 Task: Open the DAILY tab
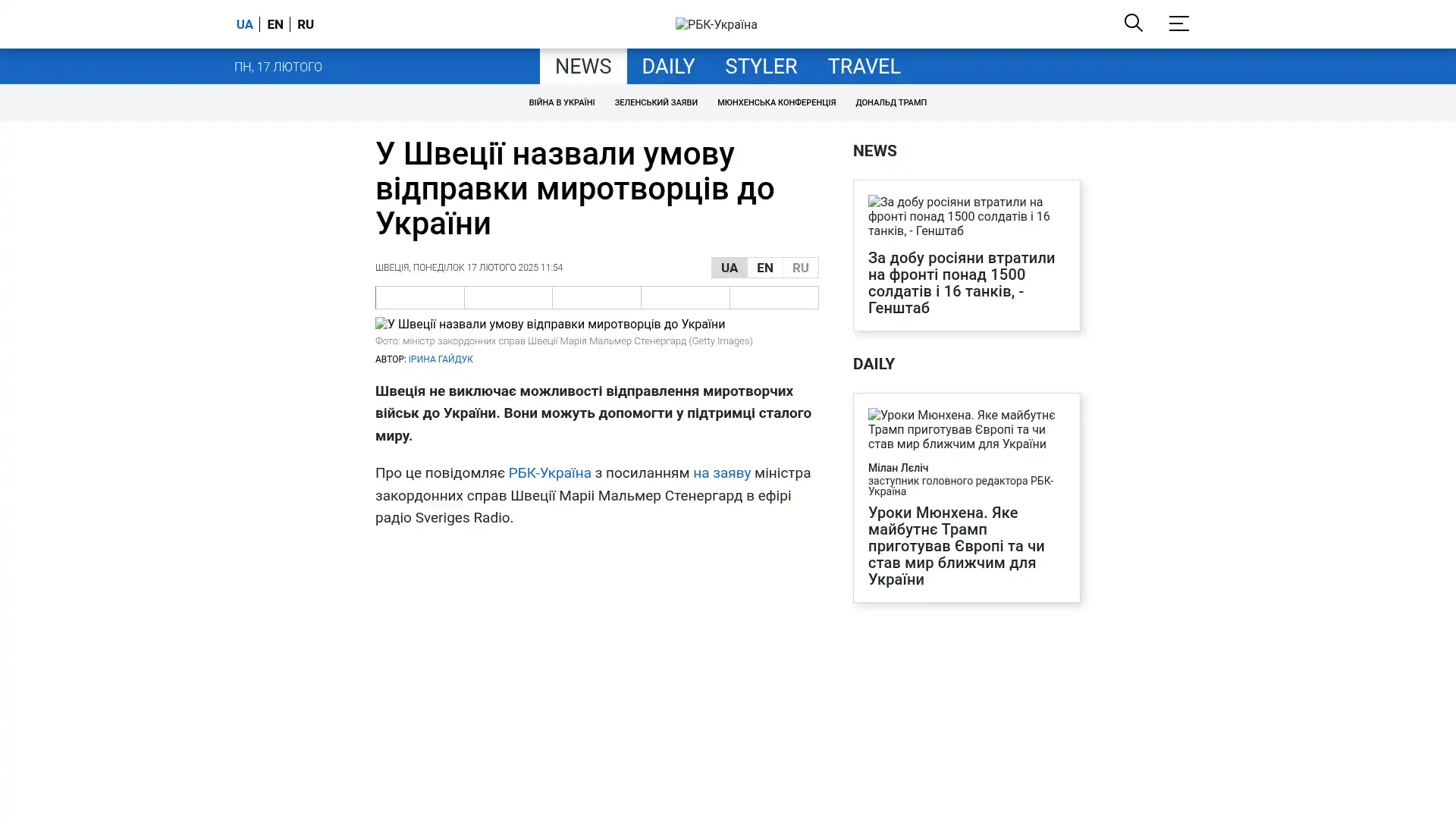[667, 67]
